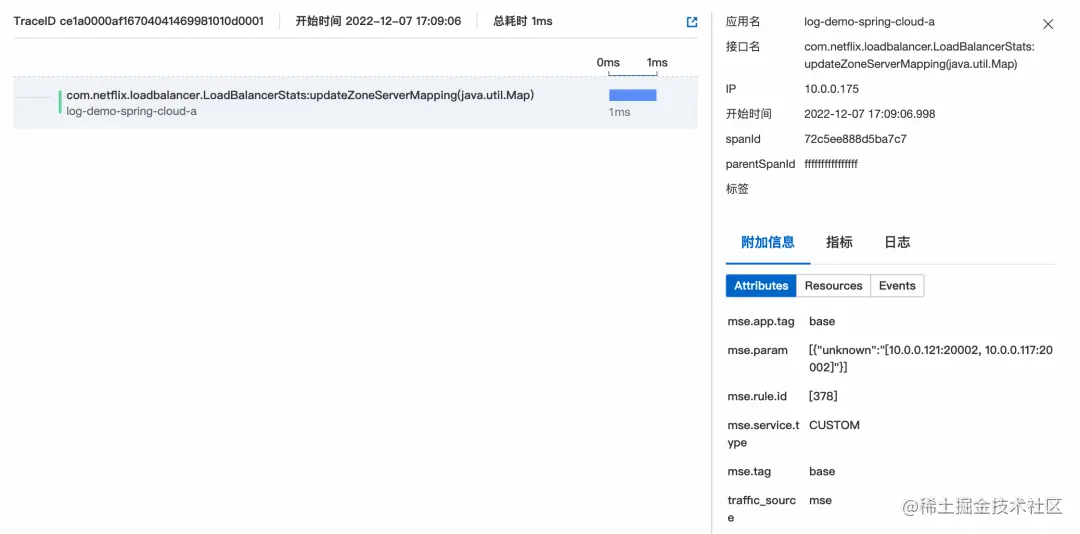The width and height of the screenshot is (1080, 534).
Task: Click the 1ms timeline scale label
Action: (x=657, y=63)
